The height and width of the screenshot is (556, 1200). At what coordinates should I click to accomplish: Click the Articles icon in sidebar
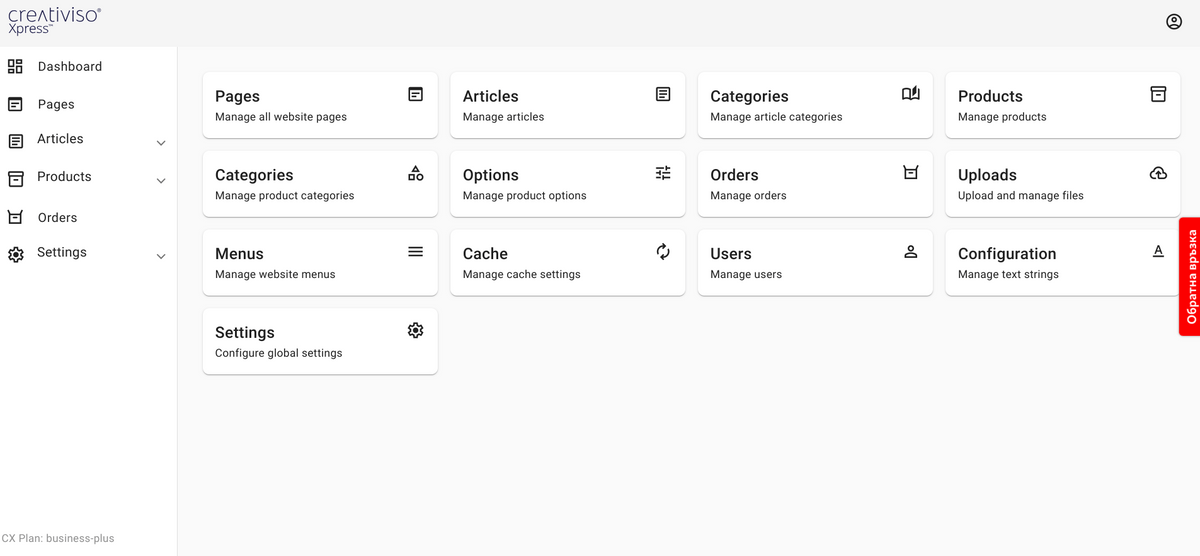pyautogui.click(x=15, y=141)
